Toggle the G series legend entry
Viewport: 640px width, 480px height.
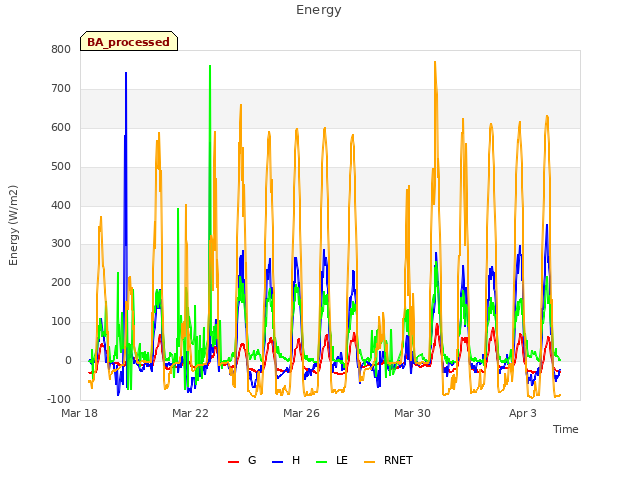click(242, 460)
